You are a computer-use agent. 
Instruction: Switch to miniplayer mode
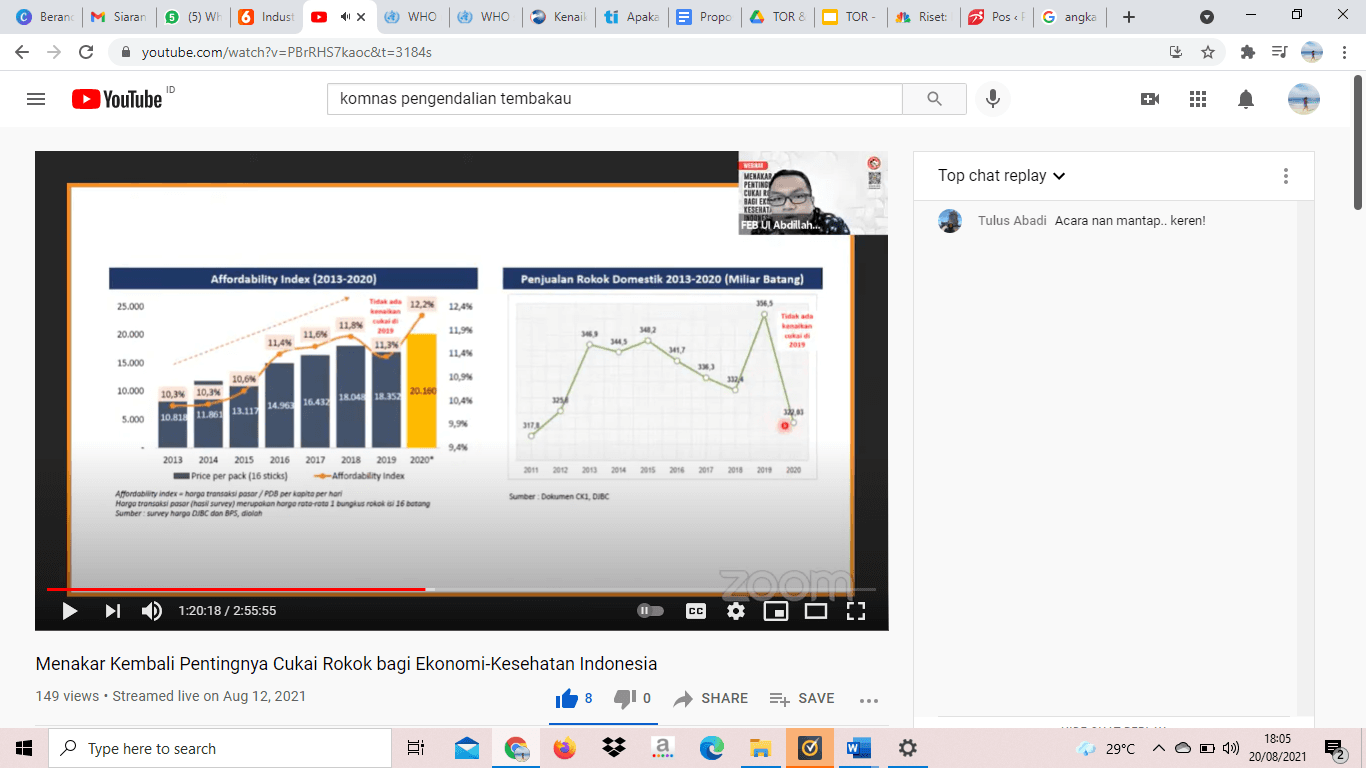776,611
